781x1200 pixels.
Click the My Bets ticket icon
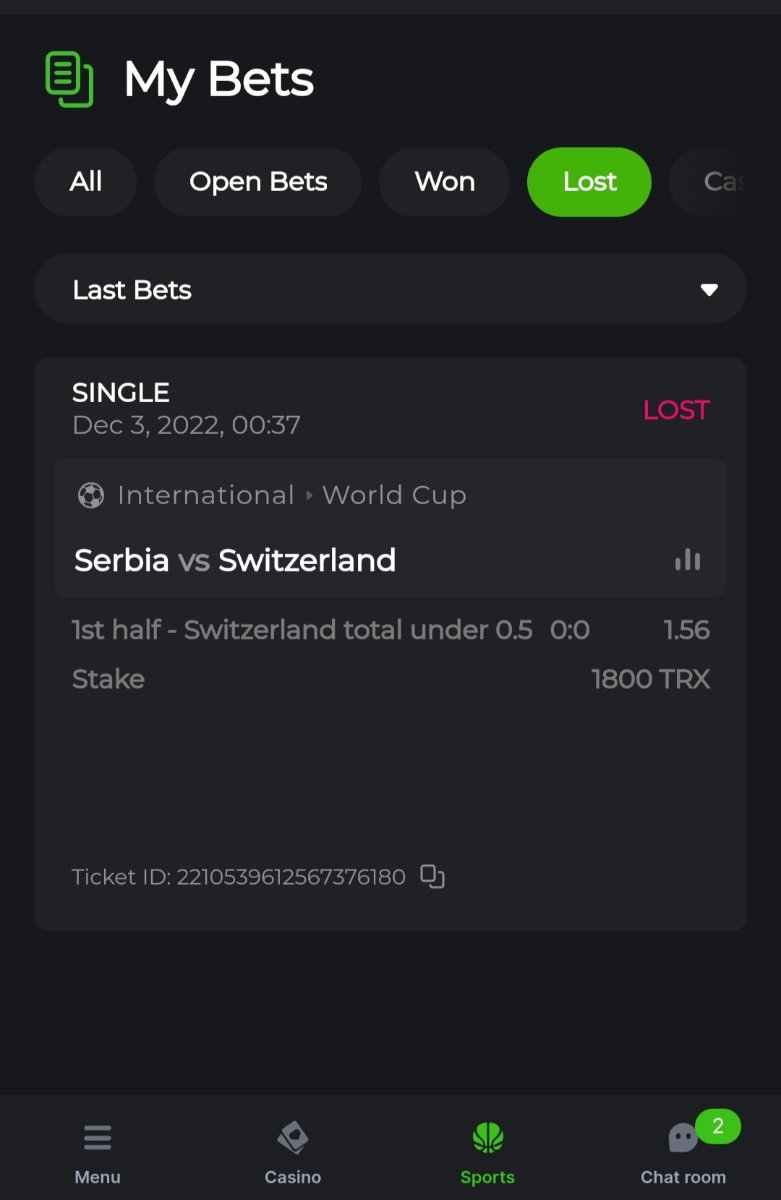69,79
